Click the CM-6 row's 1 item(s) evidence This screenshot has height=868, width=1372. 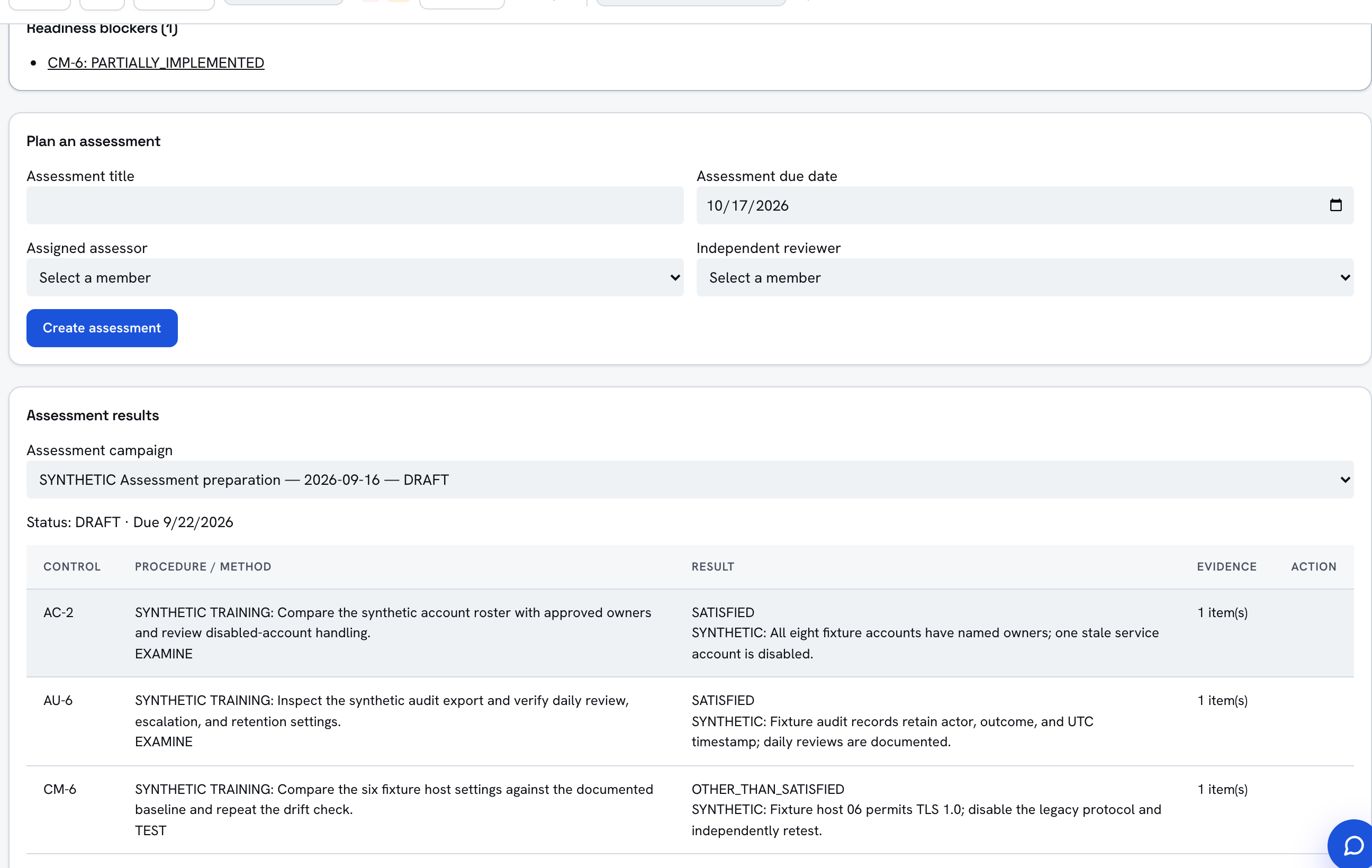[x=1222, y=789]
